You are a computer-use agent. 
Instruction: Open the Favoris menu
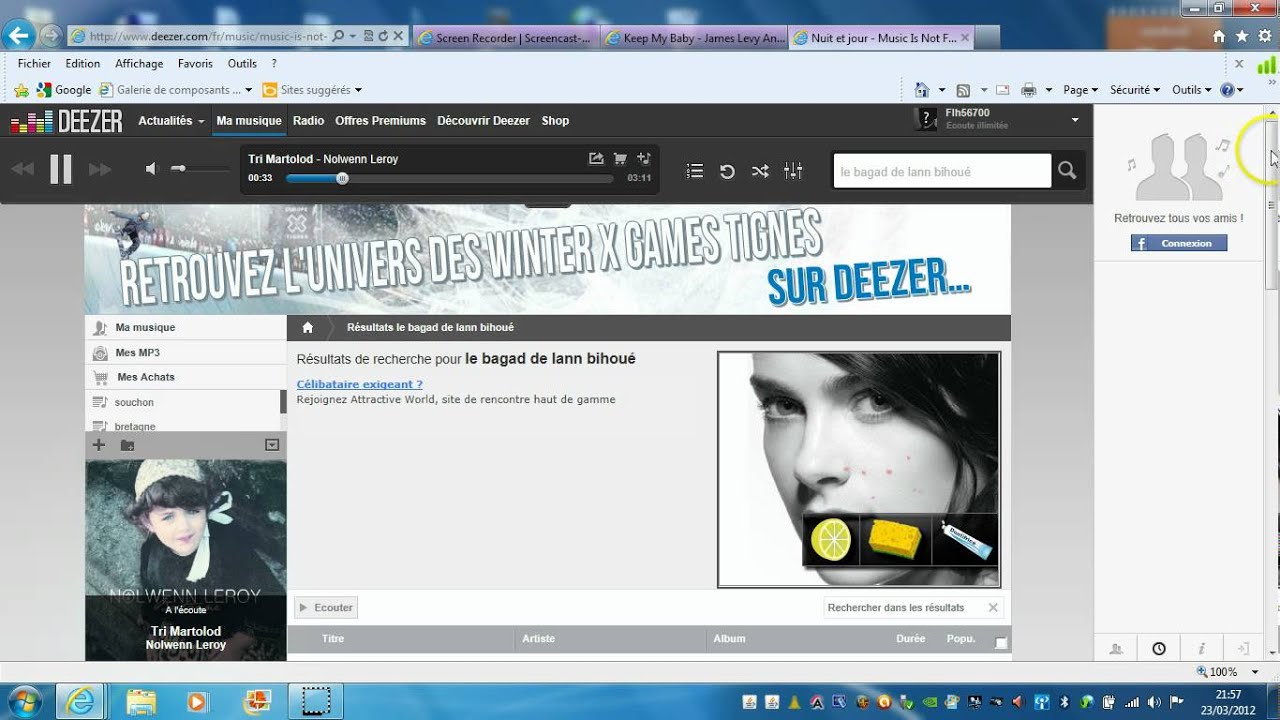[x=195, y=63]
